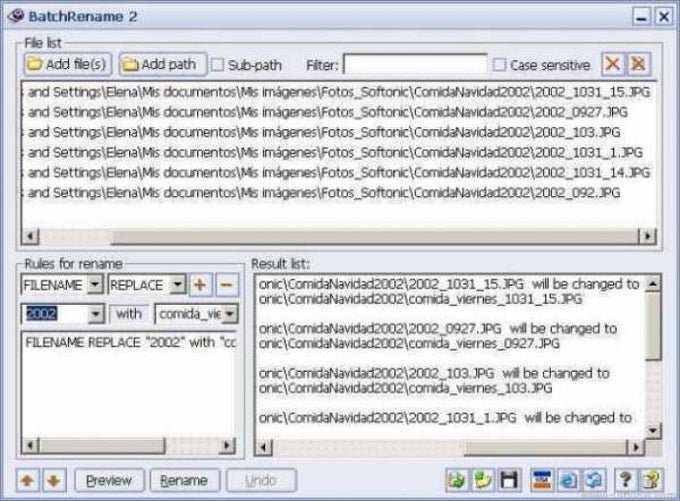Minimize the BatchRename 2 window
The width and height of the screenshot is (680, 501).
[641, 17]
